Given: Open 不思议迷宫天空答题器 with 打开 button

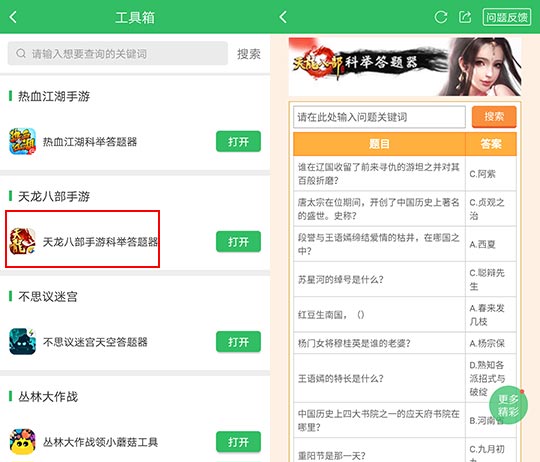Looking at the screenshot, I should 238,342.
